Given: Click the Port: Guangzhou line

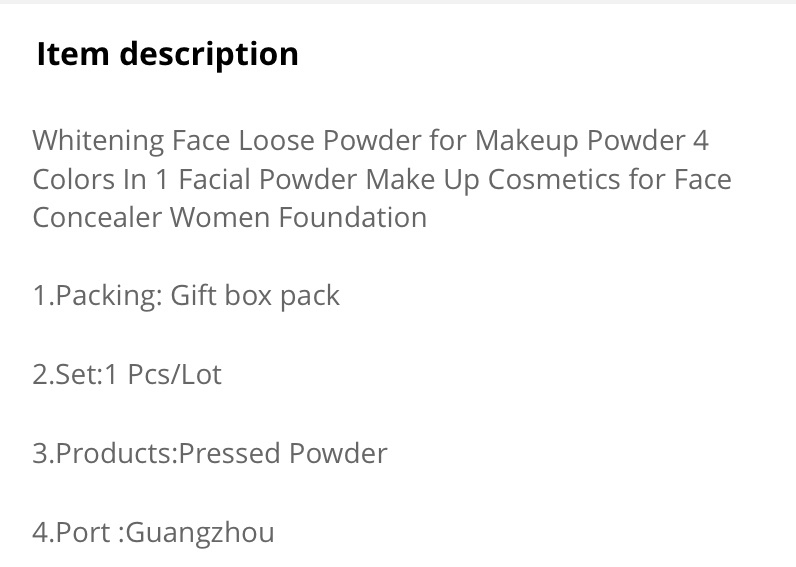Looking at the screenshot, I should pyautogui.click(x=154, y=533).
